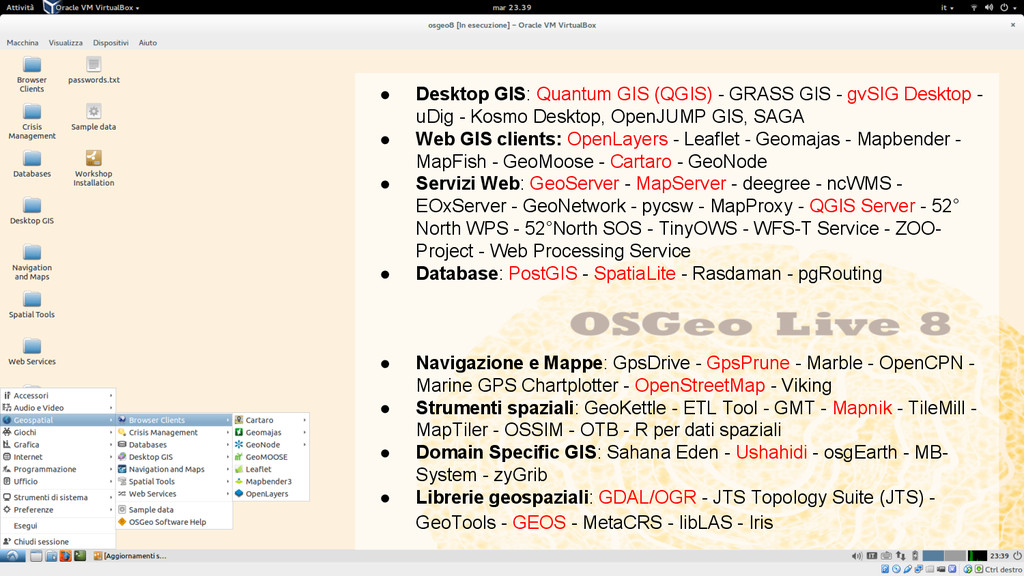The width and height of the screenshot is (1024, 576).
Task: Launch GeoMOOSE from the Browser Clients menu
Action: click(270, 457)
